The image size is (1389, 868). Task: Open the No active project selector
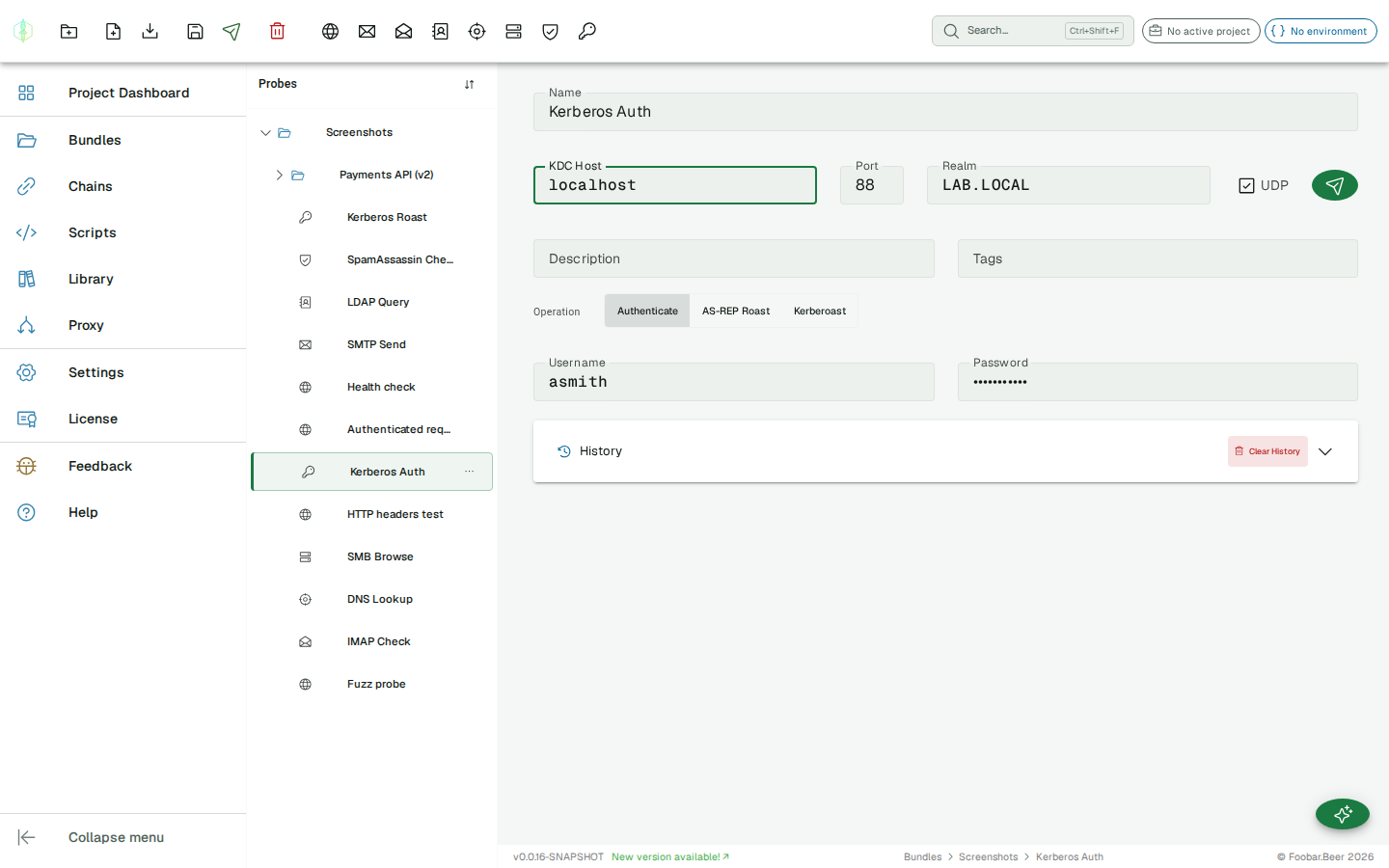point(1201,31)
